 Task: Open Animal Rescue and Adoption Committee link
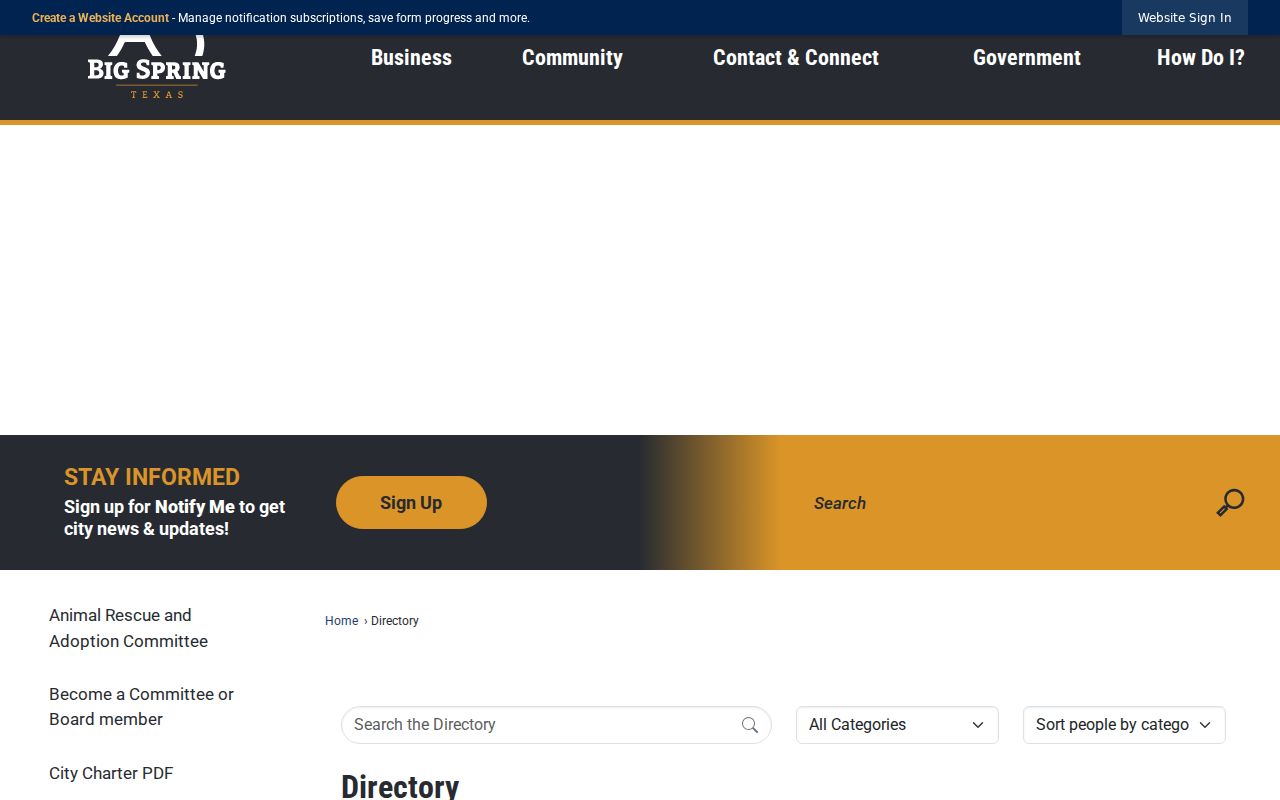pyautogui.click(x=128, y=628)
